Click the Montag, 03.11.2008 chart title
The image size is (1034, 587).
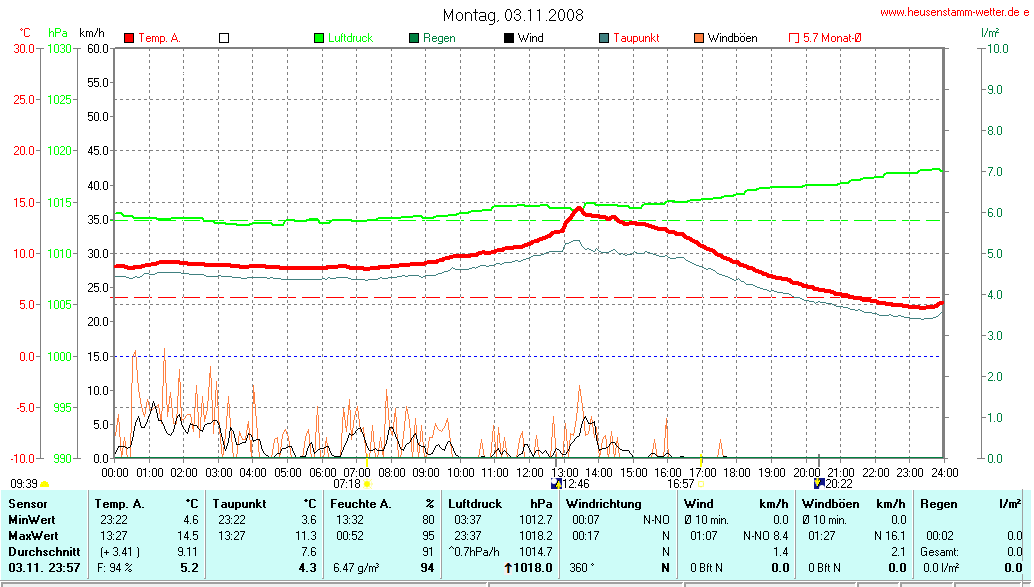point(513,16)
